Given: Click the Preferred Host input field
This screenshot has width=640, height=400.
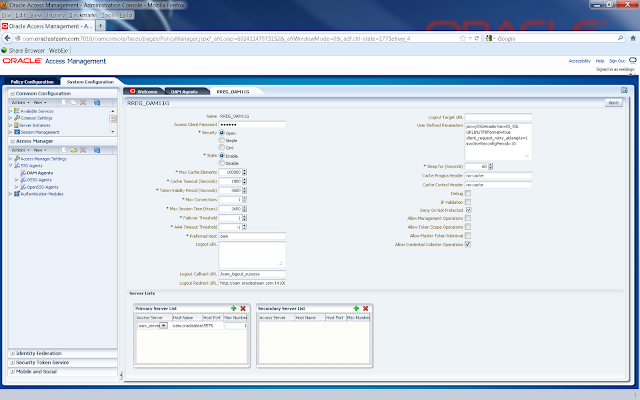Looking at the screenshot, I should pos(252,236).
